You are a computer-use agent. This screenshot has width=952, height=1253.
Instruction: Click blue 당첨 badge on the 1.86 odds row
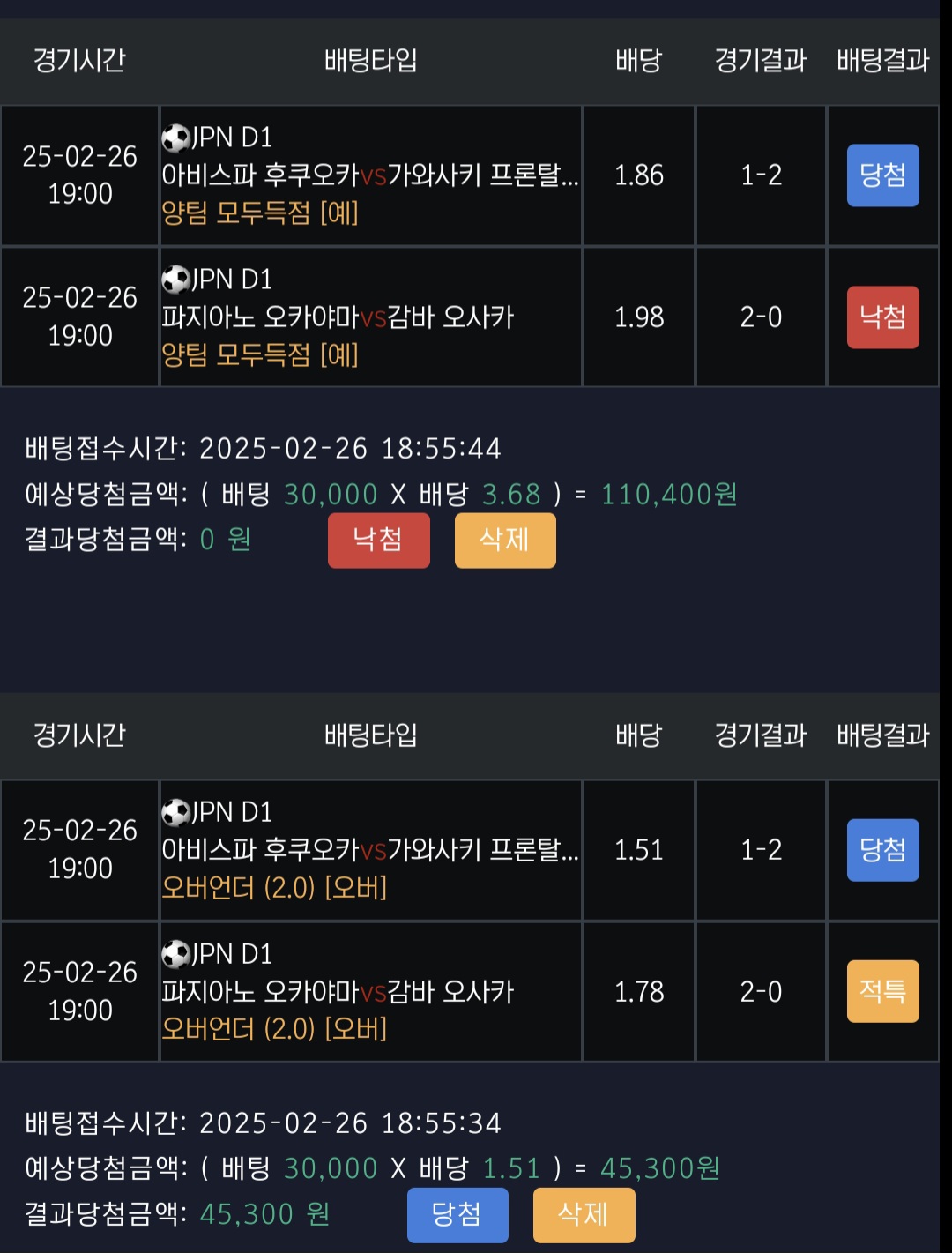pos(882,175)
